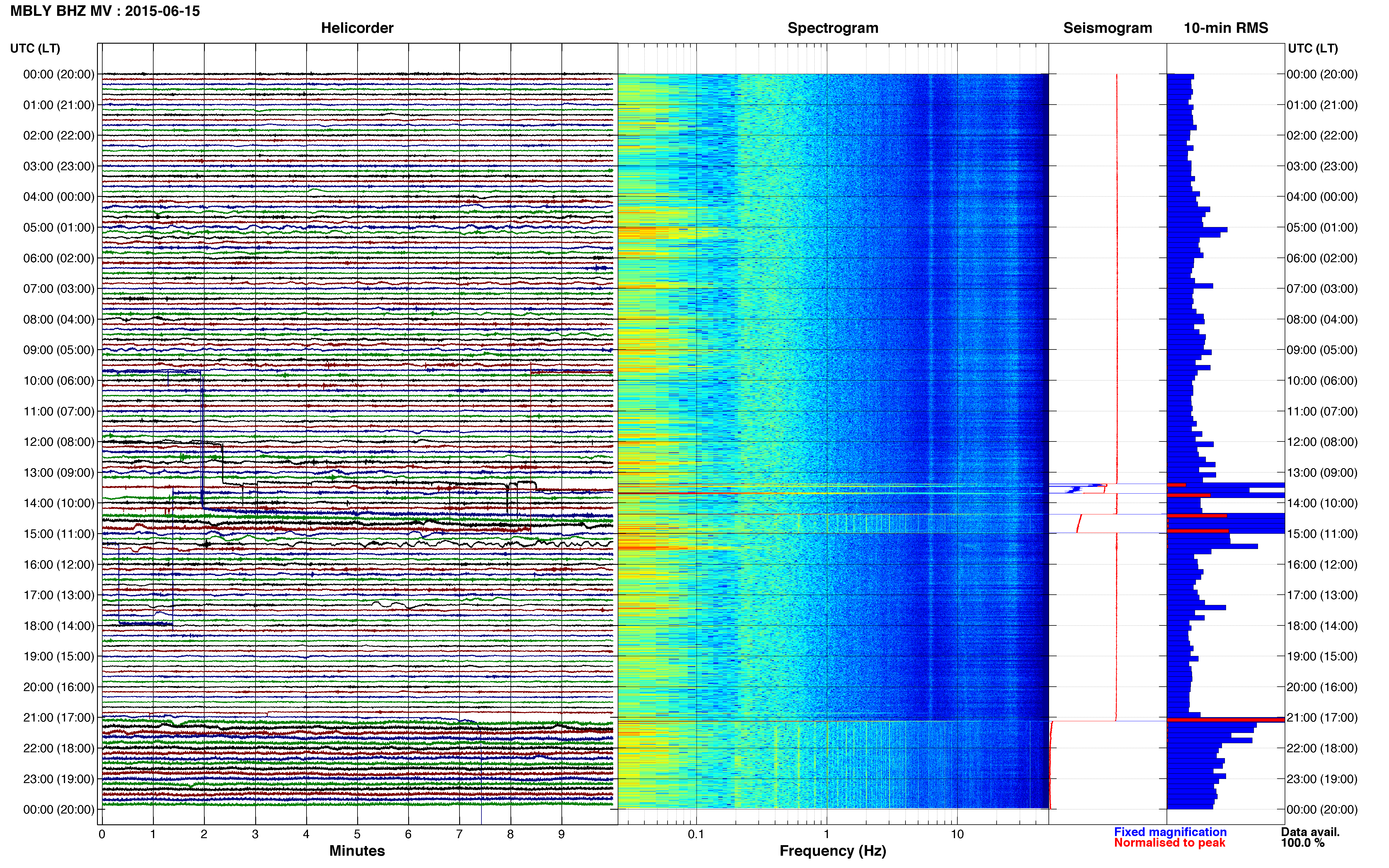Click right axis label "23:00 (19:00)"
Image resolution: width=1389 pixels, height=868 pixels.
tap(1322, 779)
